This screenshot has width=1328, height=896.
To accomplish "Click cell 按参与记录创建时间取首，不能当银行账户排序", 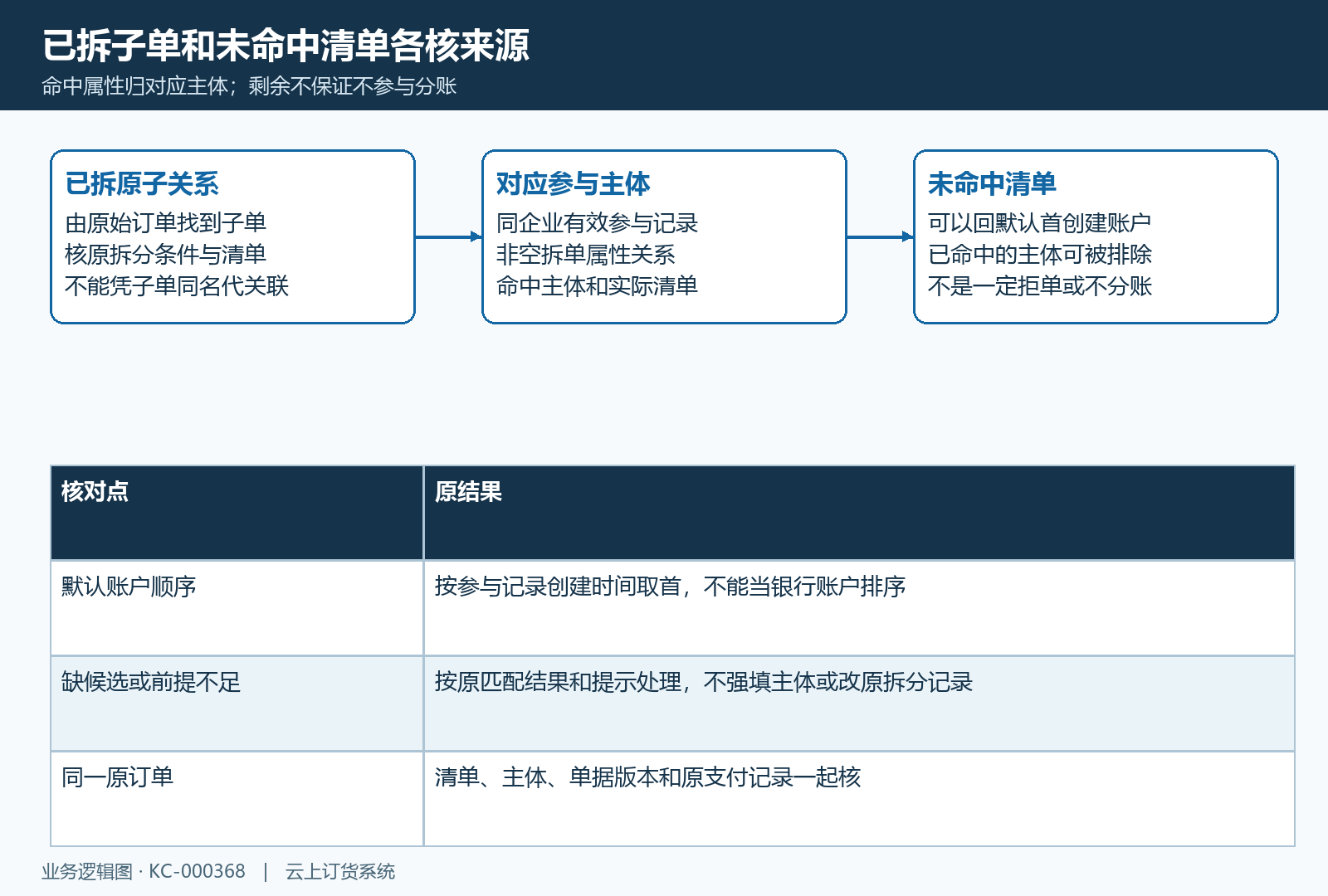I will (859, 608).
